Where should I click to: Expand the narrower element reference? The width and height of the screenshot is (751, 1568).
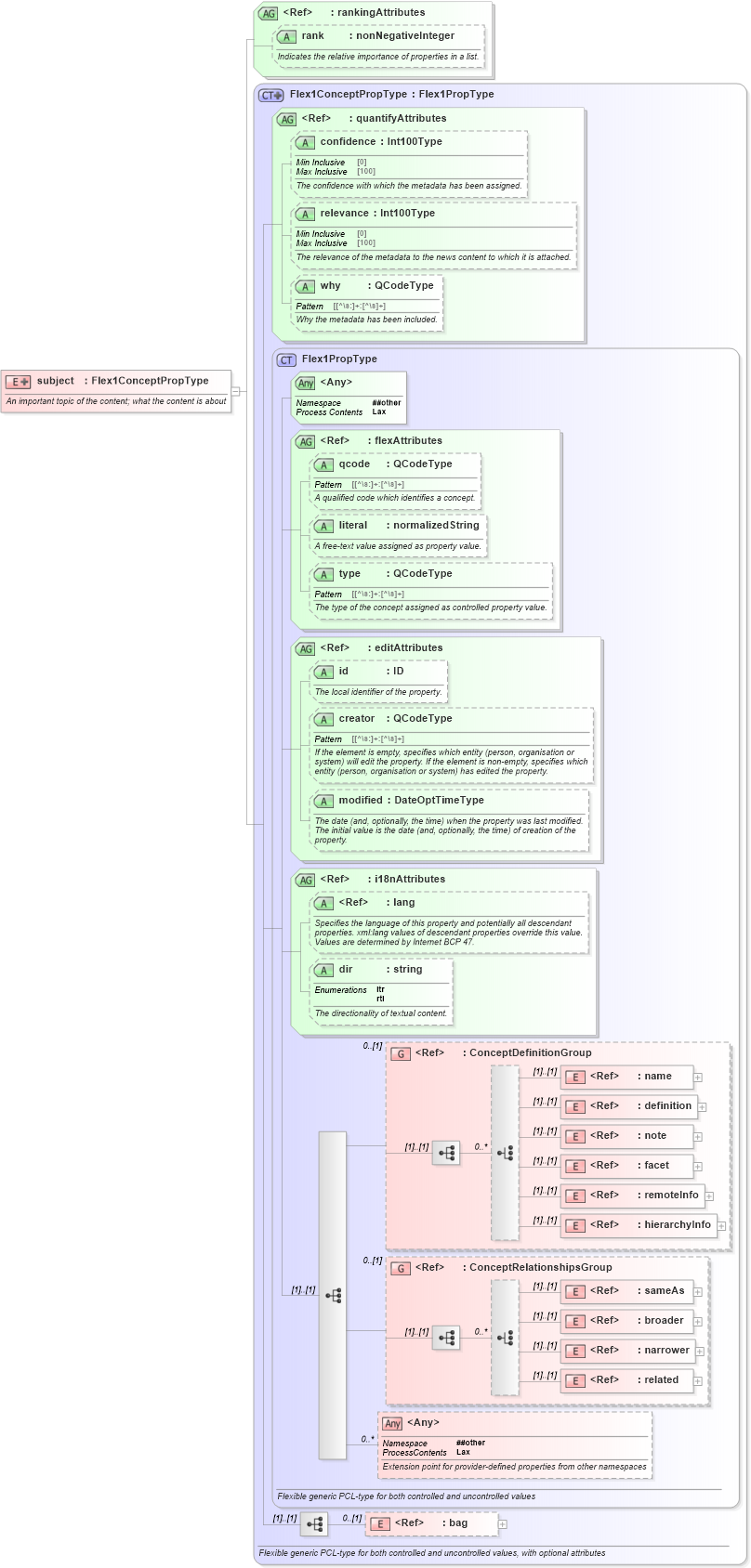pyautogui.click(x=700, y=1352)
